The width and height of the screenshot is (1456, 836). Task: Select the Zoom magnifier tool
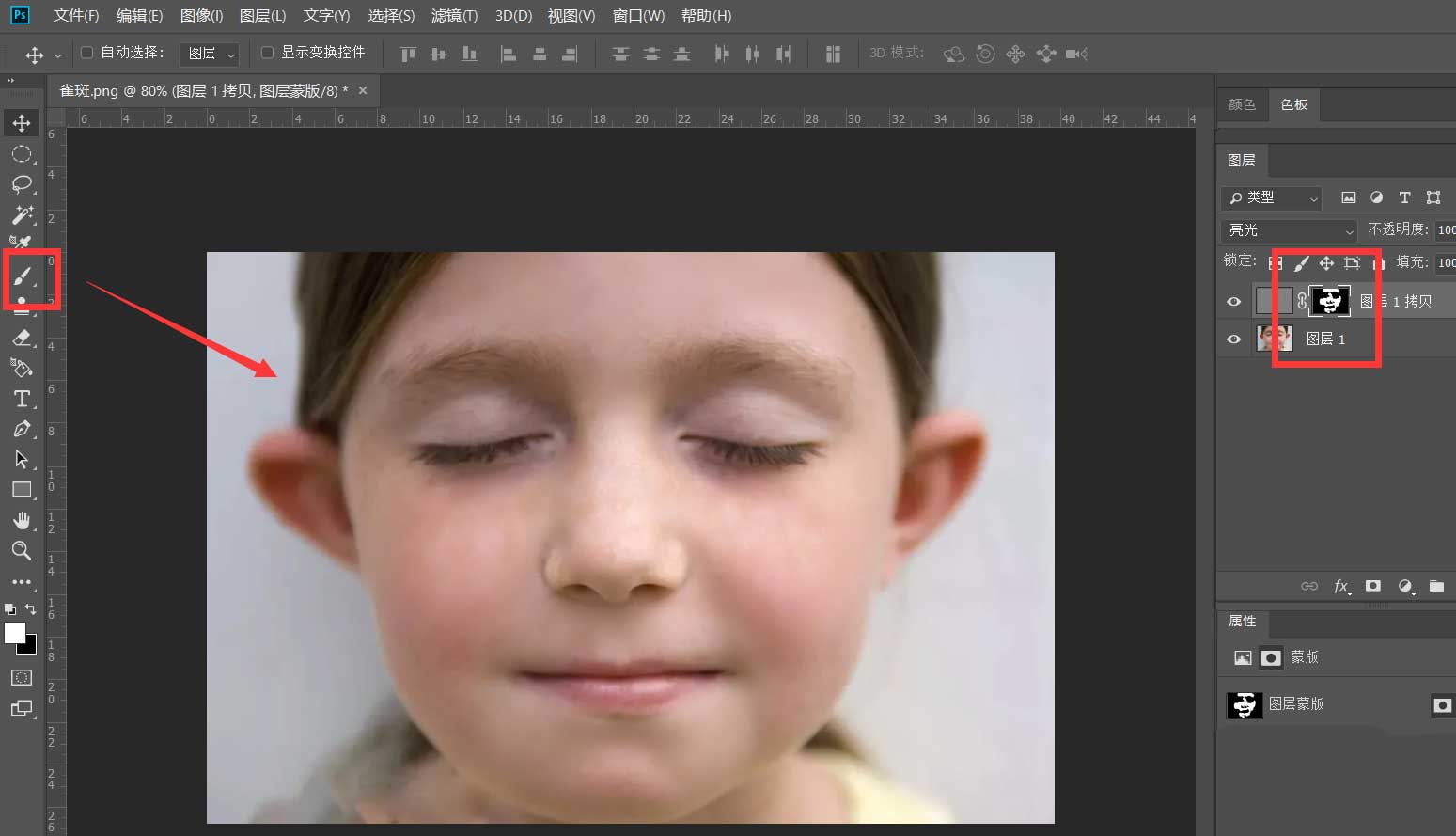22,550
